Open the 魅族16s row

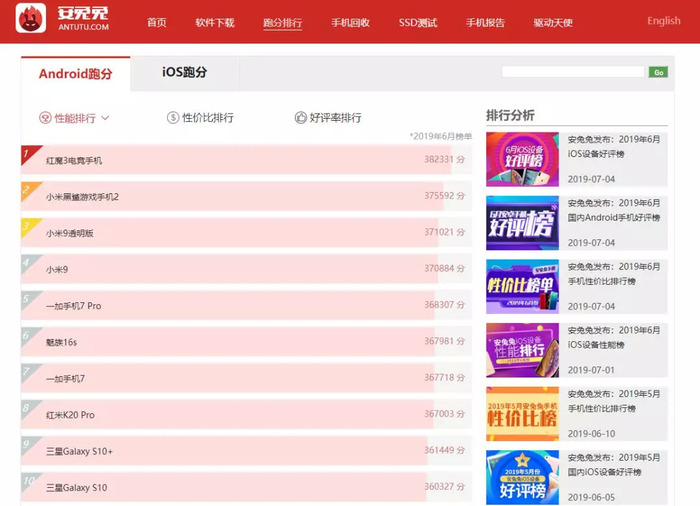[x=246, y=342]
